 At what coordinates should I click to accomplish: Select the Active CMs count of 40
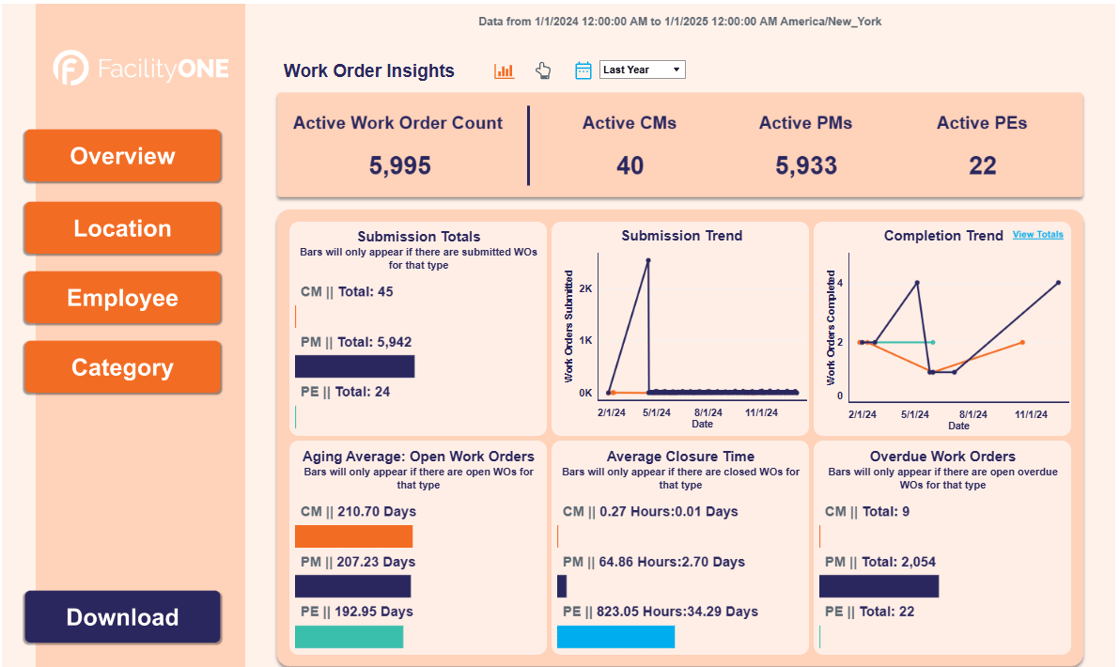(629, 166)
